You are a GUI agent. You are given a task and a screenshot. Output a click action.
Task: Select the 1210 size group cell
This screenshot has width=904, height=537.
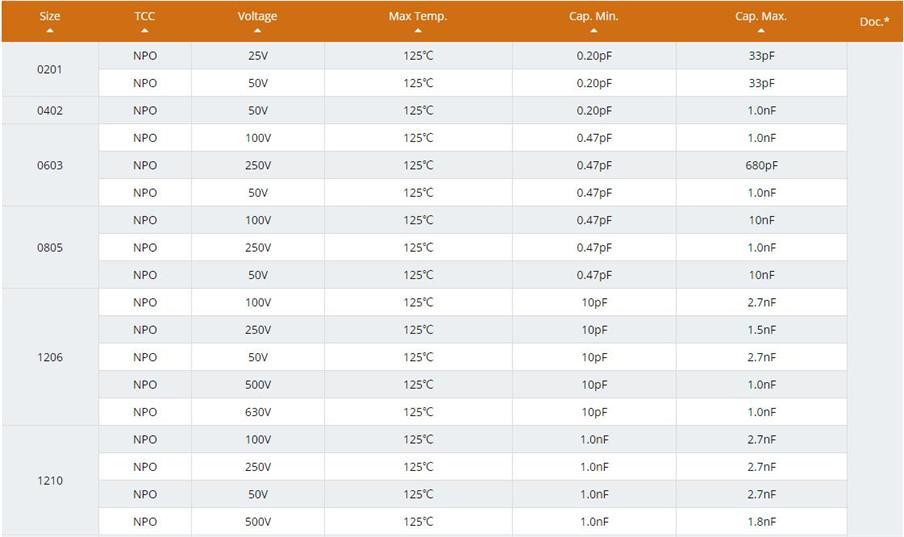[x=50, y=480]
